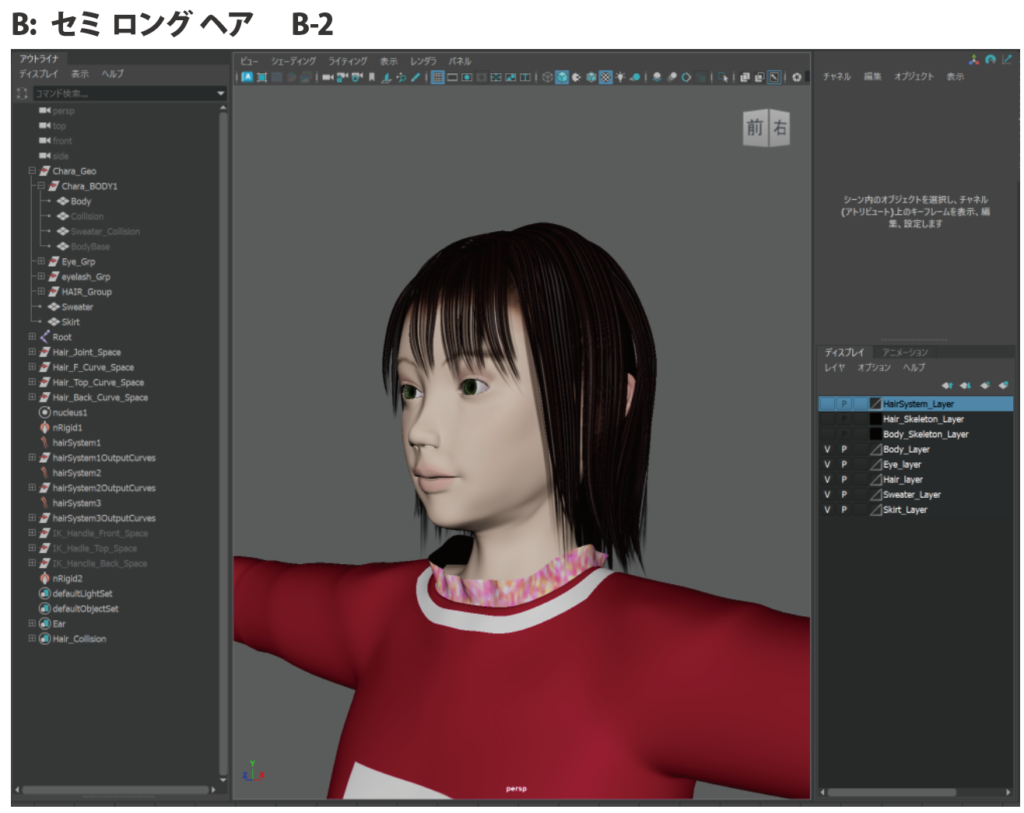The height and width of the screenshot is (813, 1024).
Task: Expand the HAIR_Group node
Action: tap(41, 292)
